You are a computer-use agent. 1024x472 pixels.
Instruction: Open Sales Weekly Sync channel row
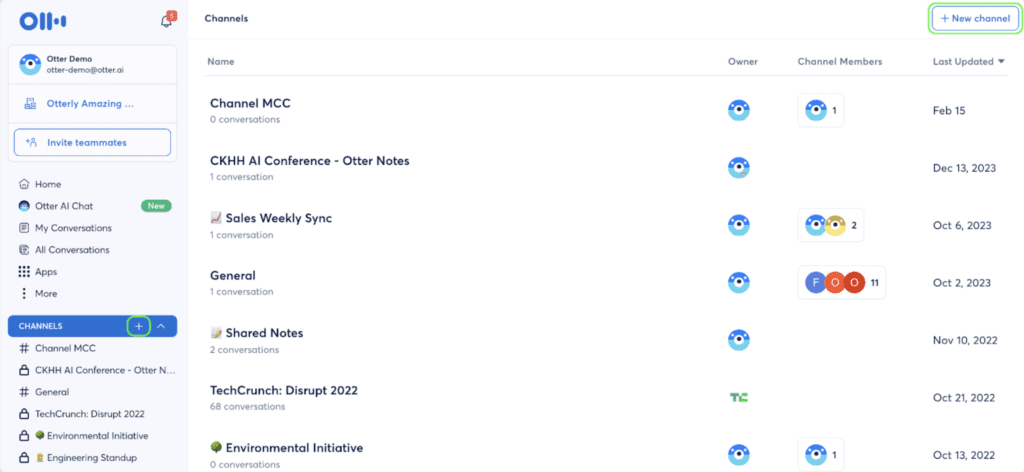271,218
